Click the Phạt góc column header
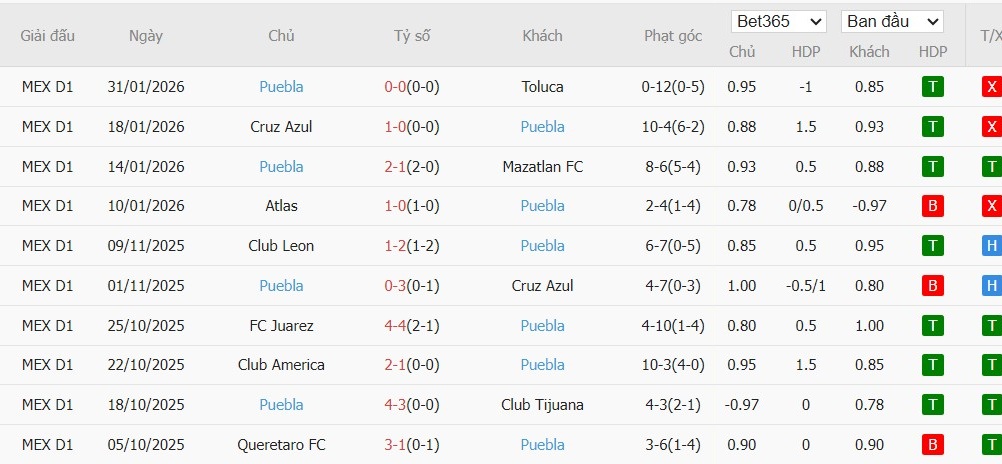 pyautogui.click(x=673, y=36)
